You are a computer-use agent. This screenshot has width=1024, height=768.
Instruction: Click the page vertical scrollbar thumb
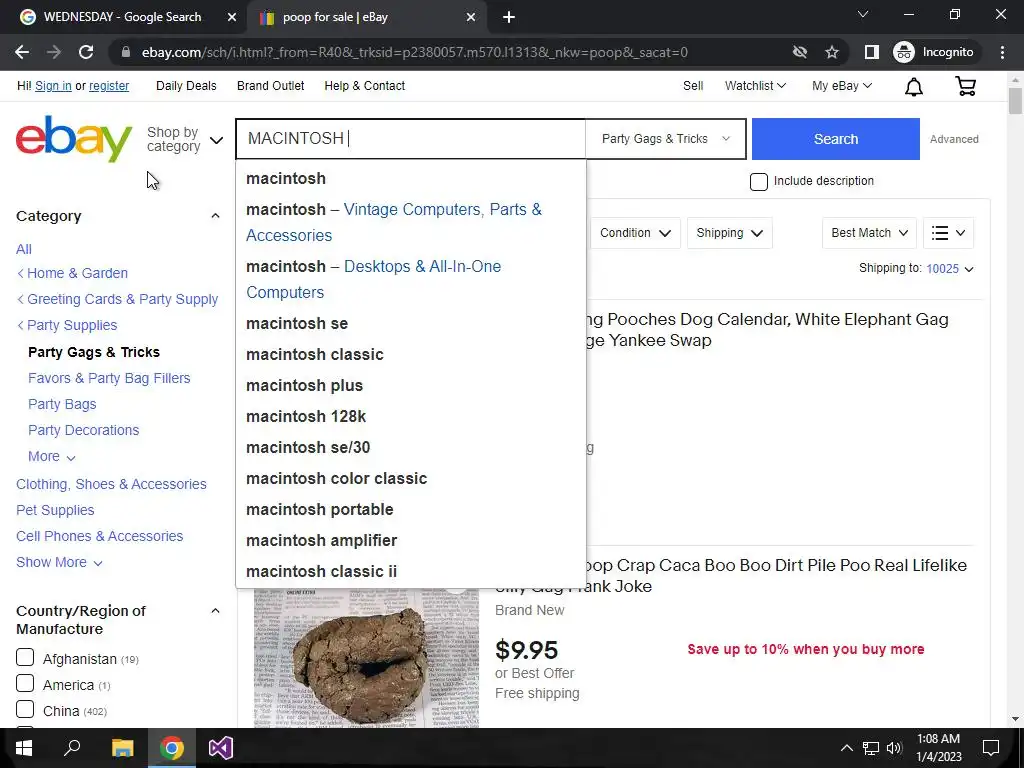pos(1015,101)
